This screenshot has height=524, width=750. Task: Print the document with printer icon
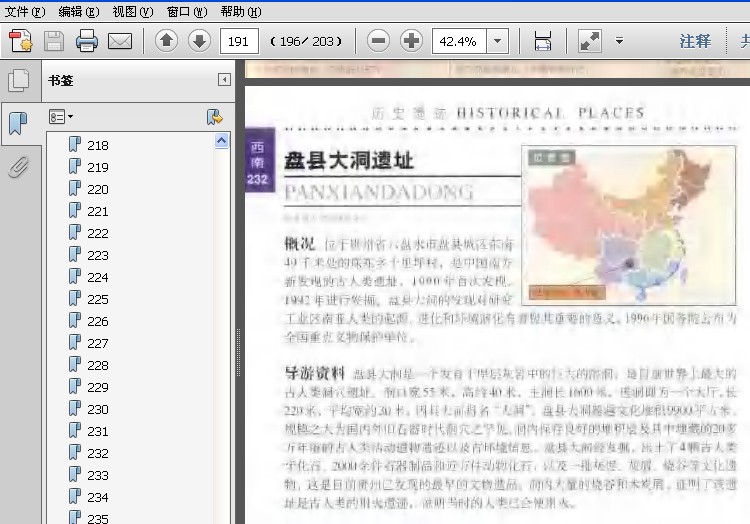(x=87, y=41)
